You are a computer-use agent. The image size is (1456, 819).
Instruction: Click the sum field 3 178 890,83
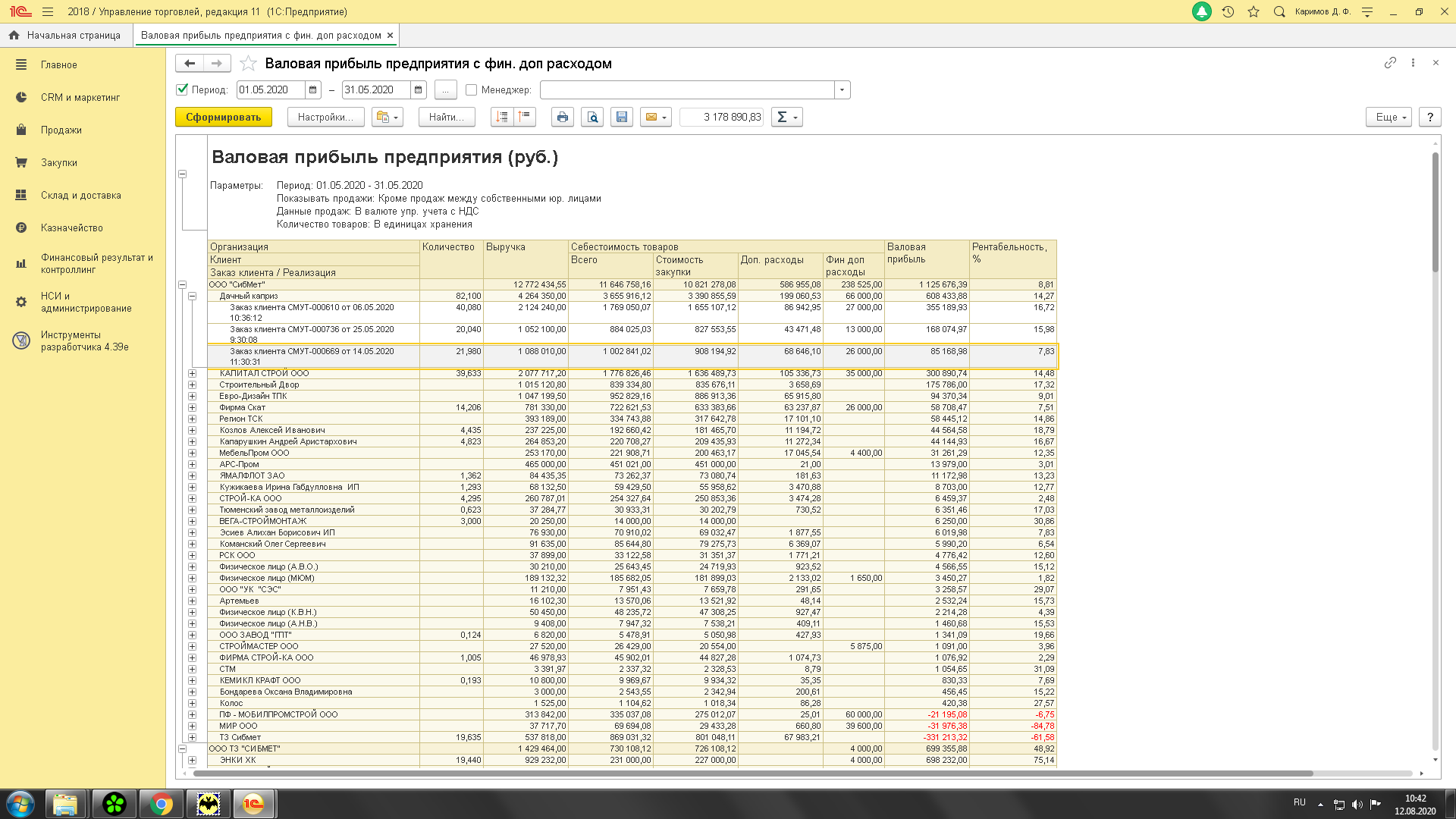pos(722,117)
